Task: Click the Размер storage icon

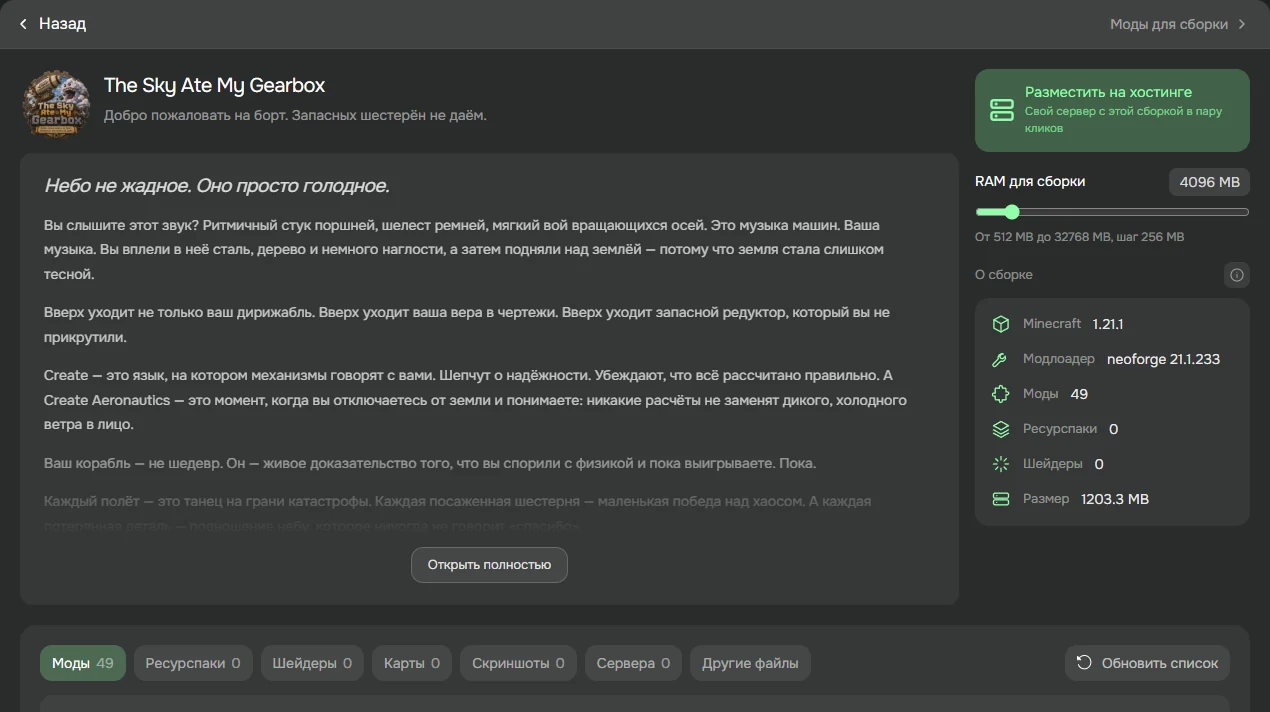Action: pos(1001,499)
